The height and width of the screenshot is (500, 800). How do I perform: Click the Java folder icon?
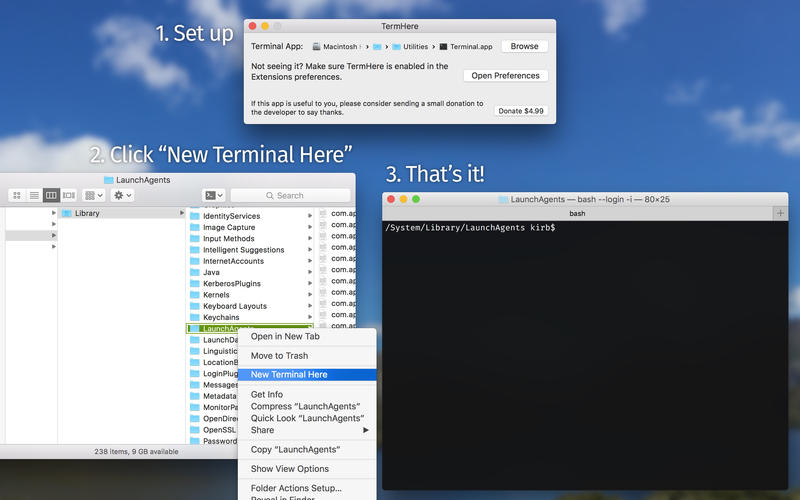[194, 272]
